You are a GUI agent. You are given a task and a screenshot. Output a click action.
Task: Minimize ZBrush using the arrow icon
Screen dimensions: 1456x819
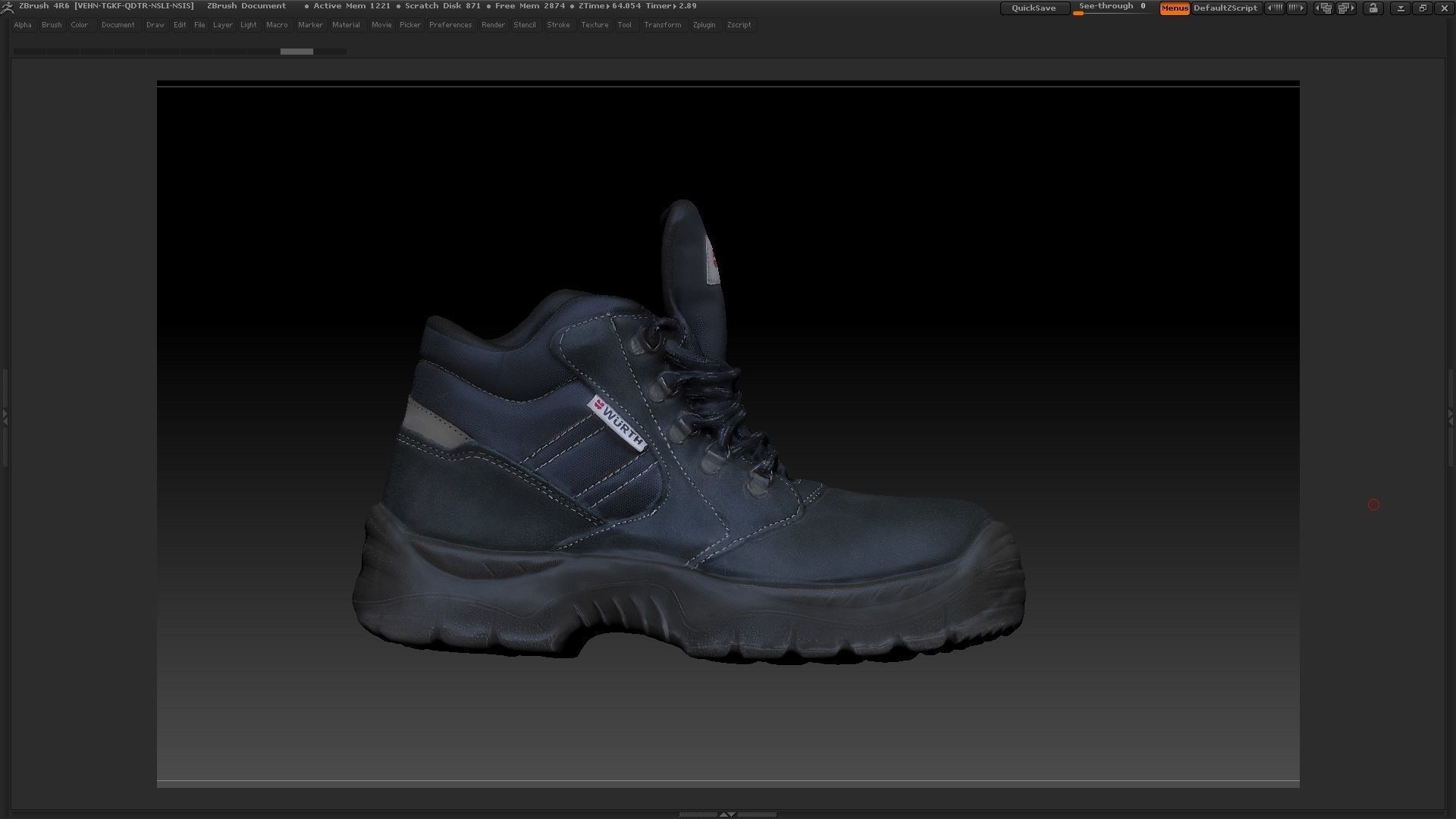1401,8
